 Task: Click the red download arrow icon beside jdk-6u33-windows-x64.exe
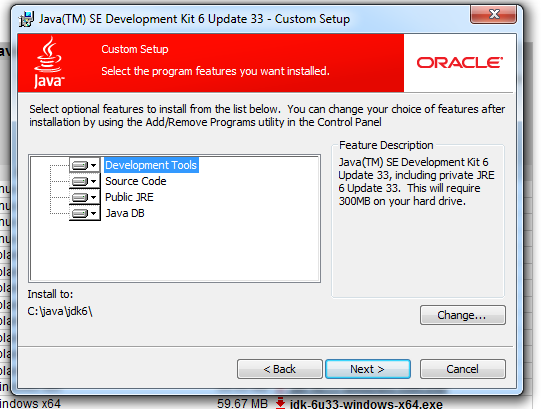coord(280,403)
